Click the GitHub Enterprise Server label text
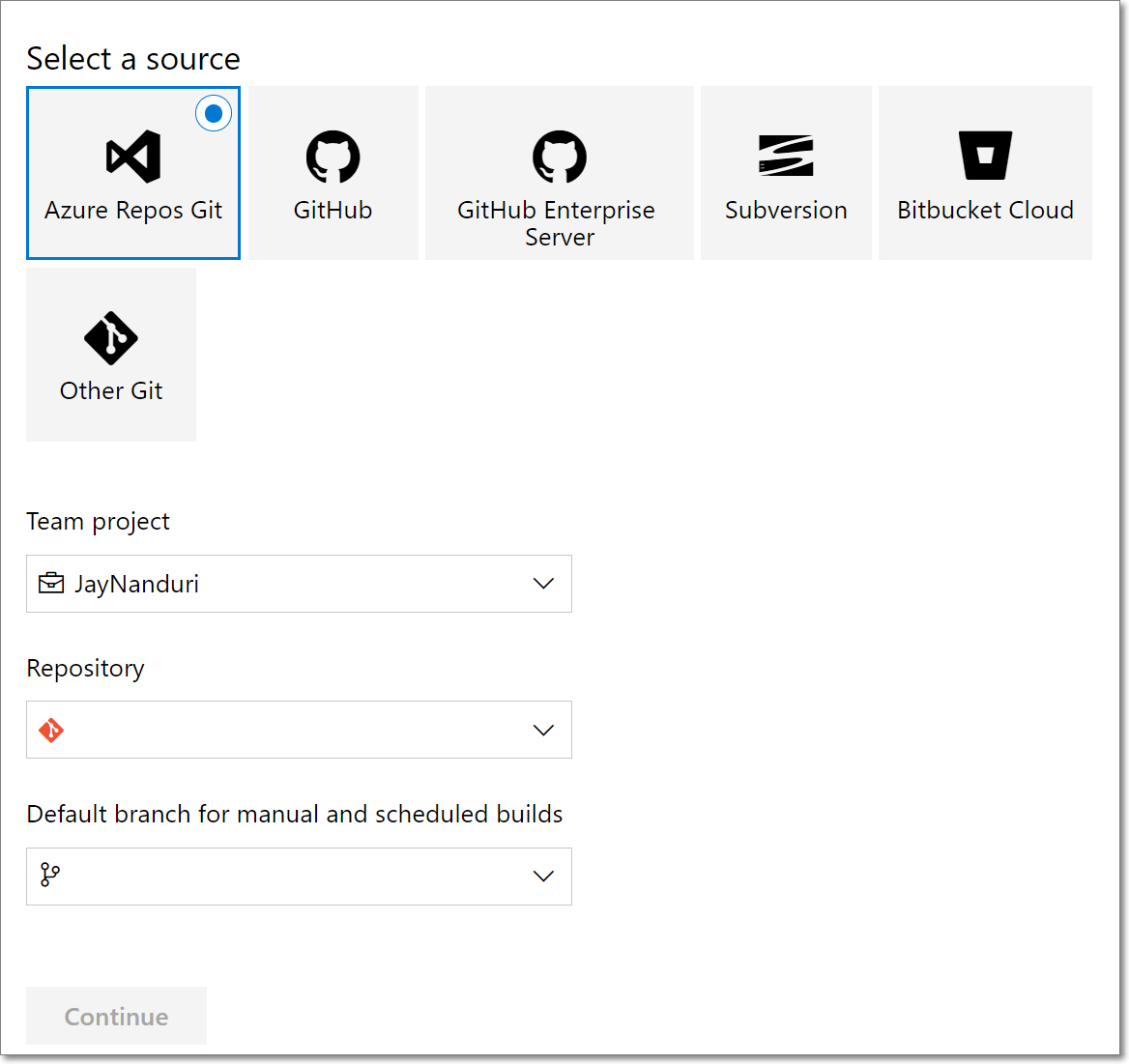This screenshot has width=1129, height=1064. click(x=557, y=223)
